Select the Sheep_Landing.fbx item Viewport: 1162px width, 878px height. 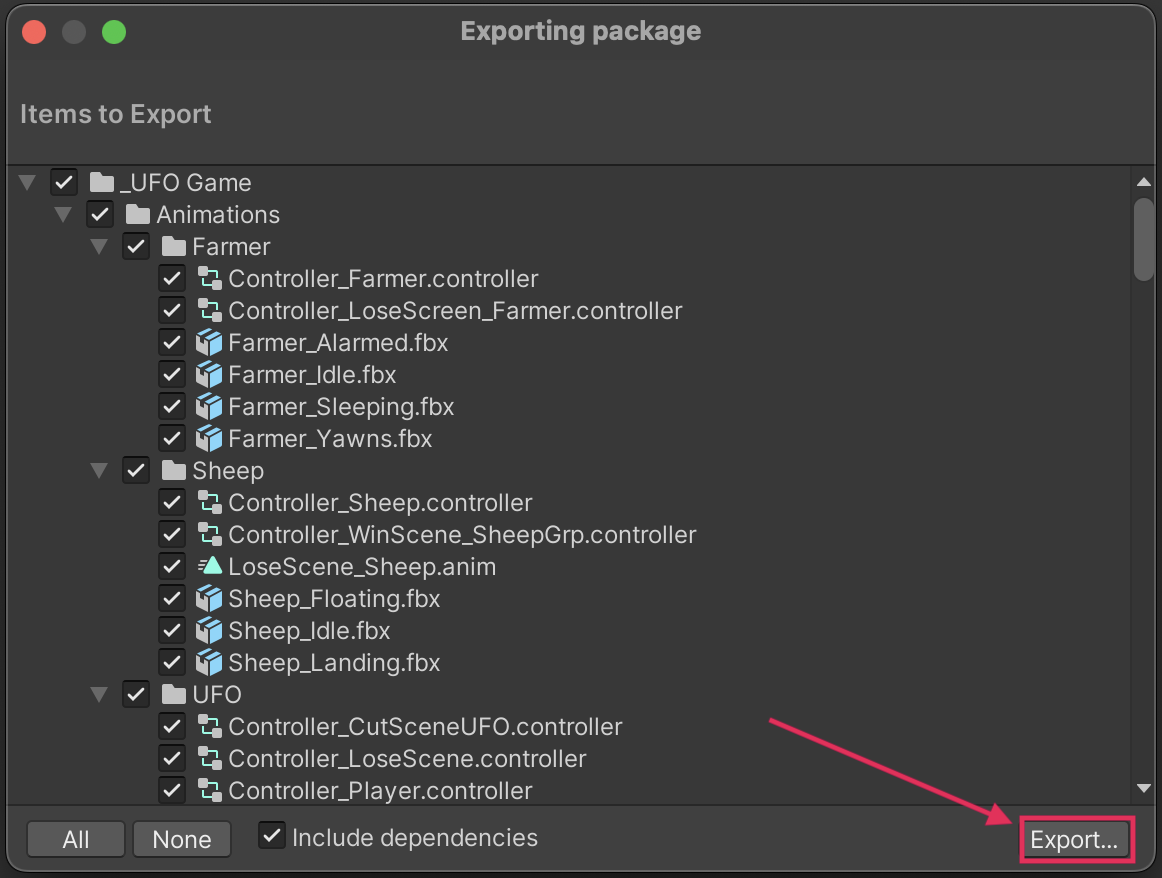click(x=334, y=663)
